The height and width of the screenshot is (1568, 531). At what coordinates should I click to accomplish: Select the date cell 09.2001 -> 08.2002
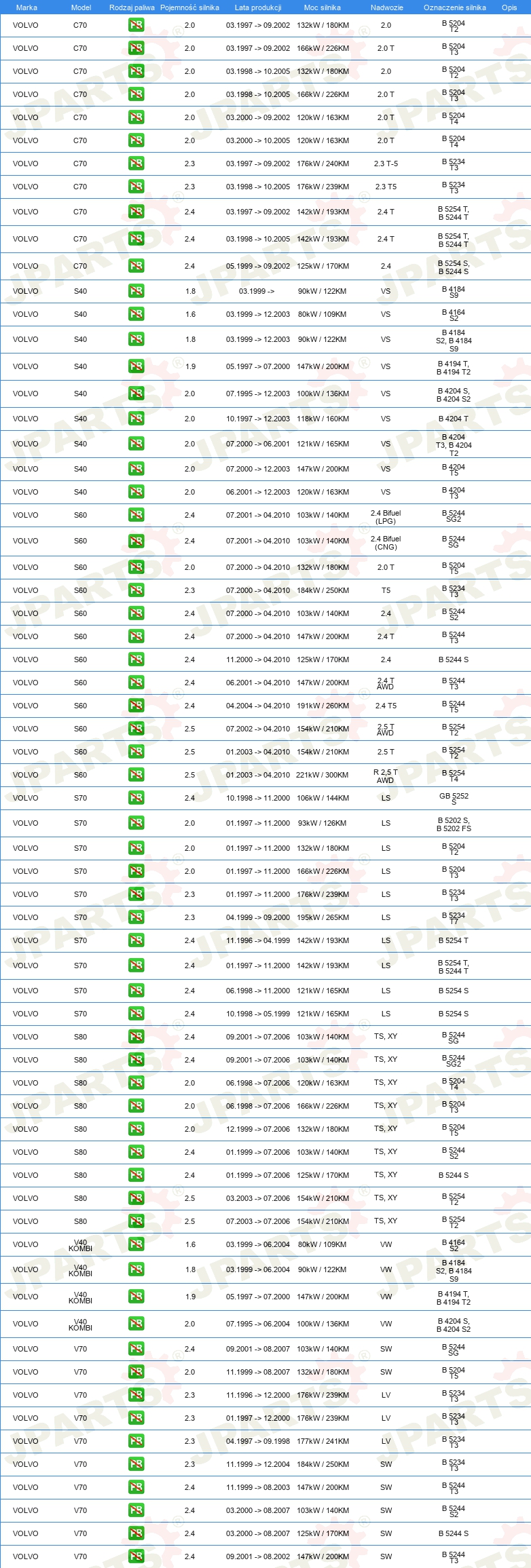click(x=258, y=1556)
